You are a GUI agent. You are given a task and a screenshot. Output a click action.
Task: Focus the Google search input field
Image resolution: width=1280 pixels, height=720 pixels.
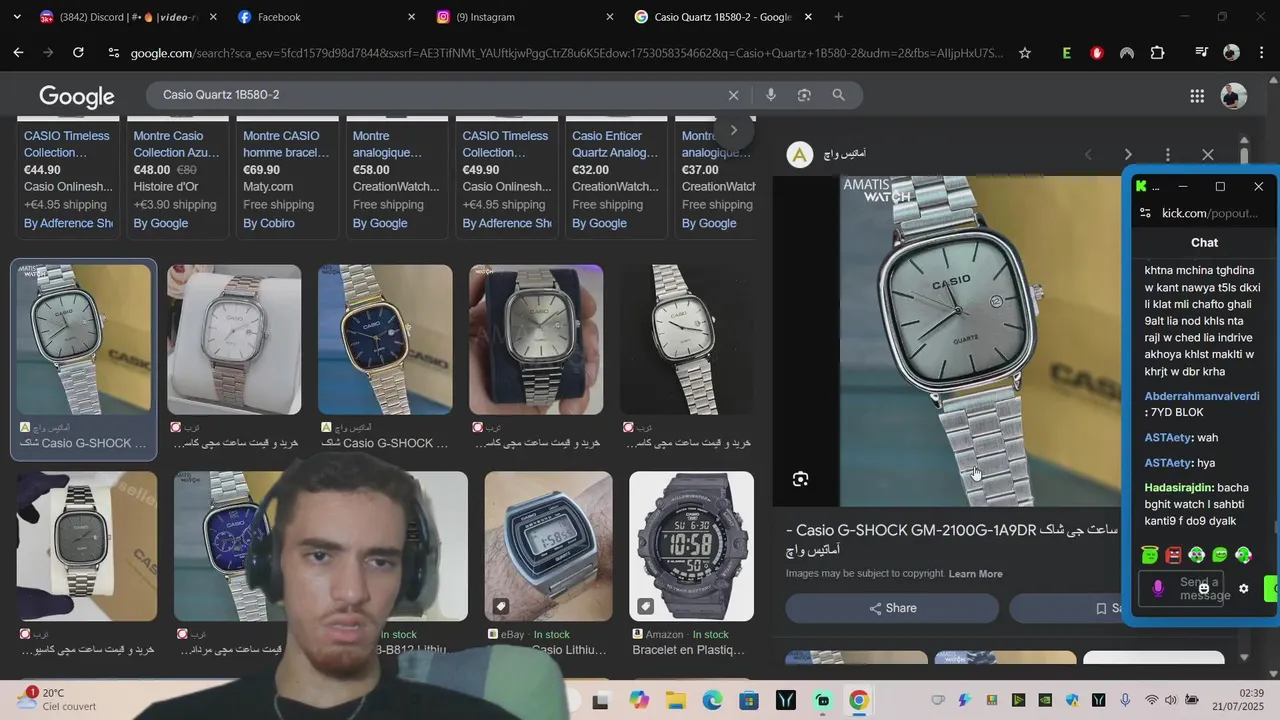[x=440, y=95]
